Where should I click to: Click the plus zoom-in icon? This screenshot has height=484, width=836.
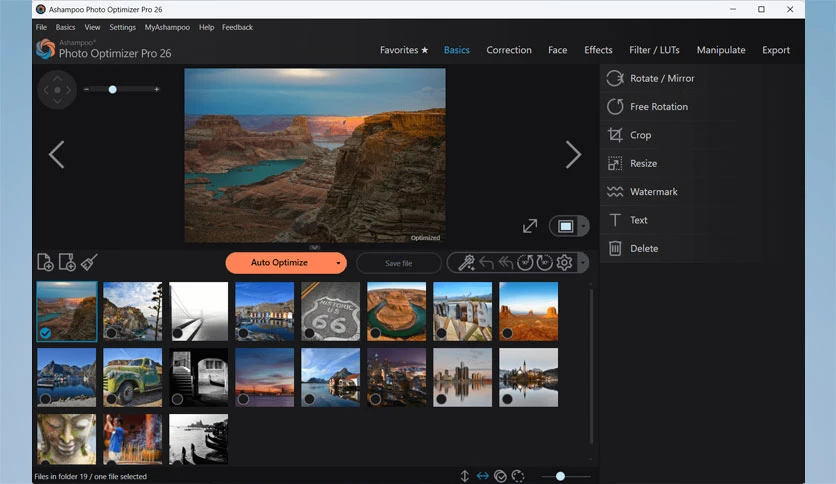(x=157, y=90)
